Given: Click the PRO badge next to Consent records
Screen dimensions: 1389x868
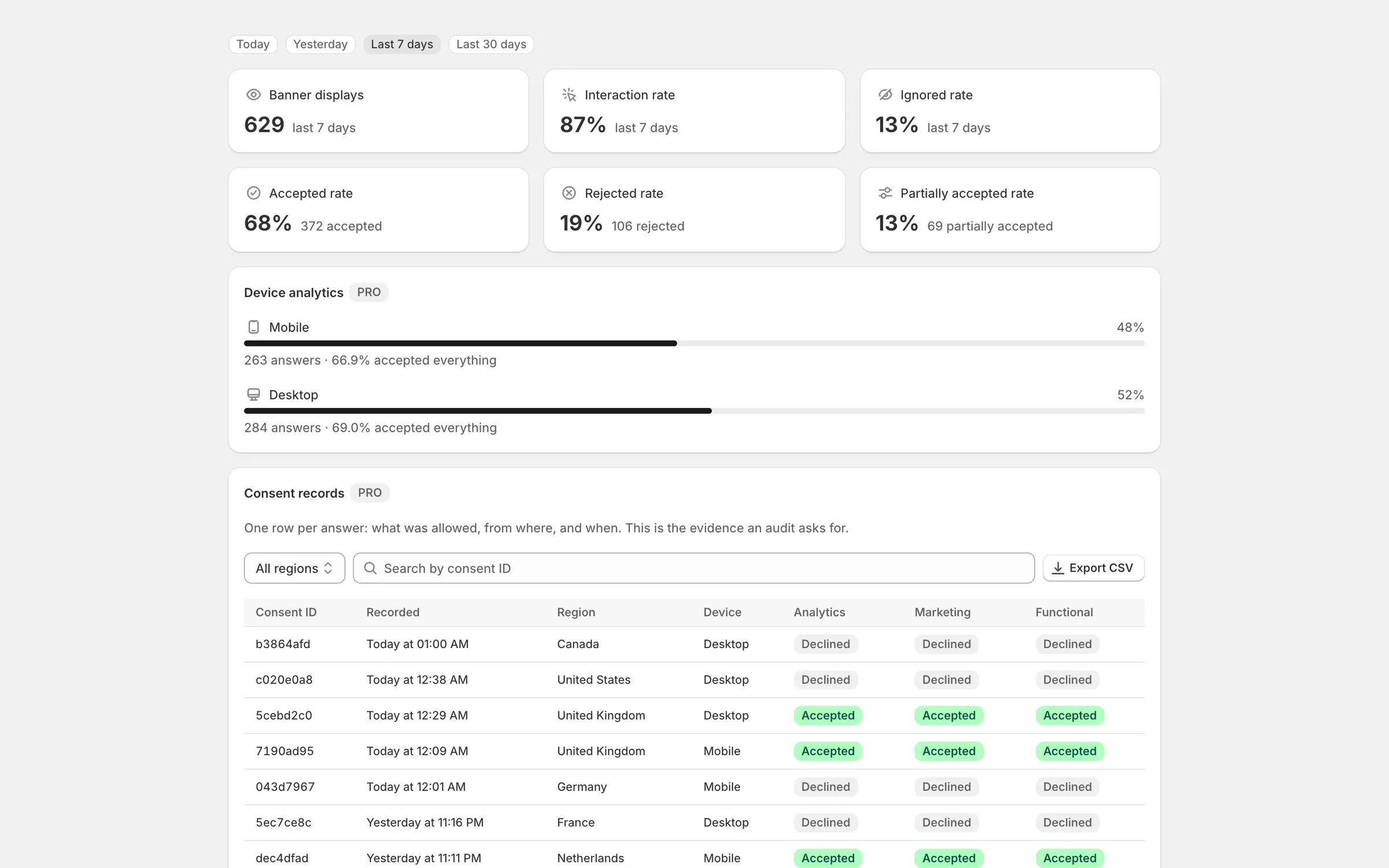Looking at the screenshot, I should [x=370, y=493].
